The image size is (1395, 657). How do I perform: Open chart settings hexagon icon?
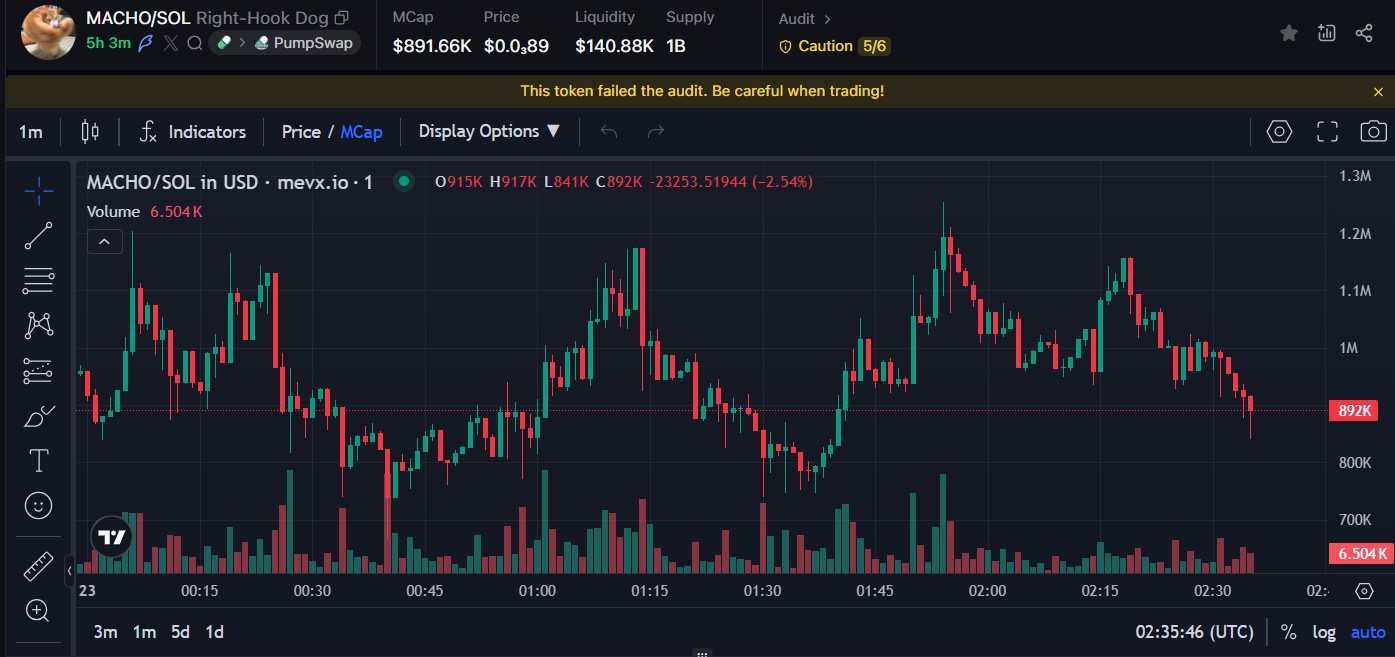tap(1279, 132)
